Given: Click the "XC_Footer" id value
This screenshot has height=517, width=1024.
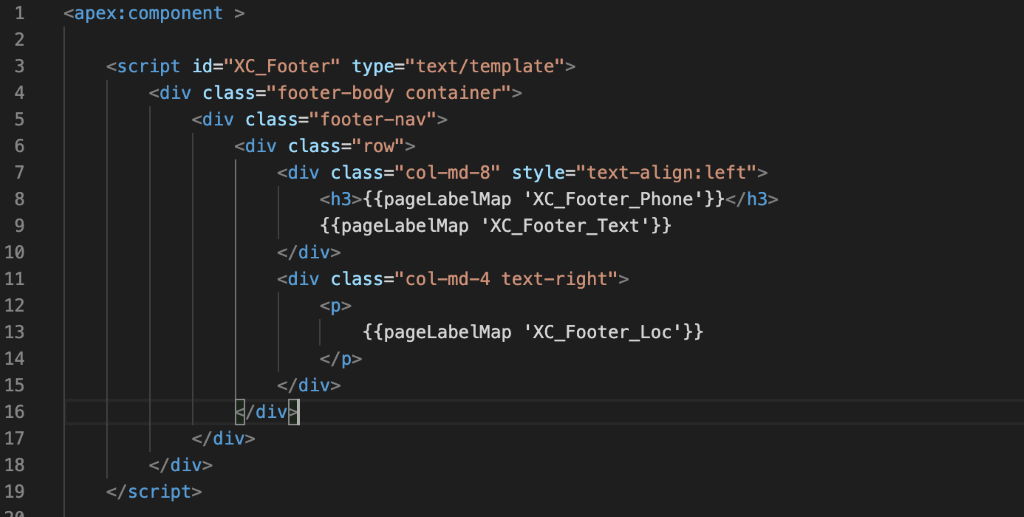Looking at the screenshot, I should pyautogui.click(x=281, y=67).
